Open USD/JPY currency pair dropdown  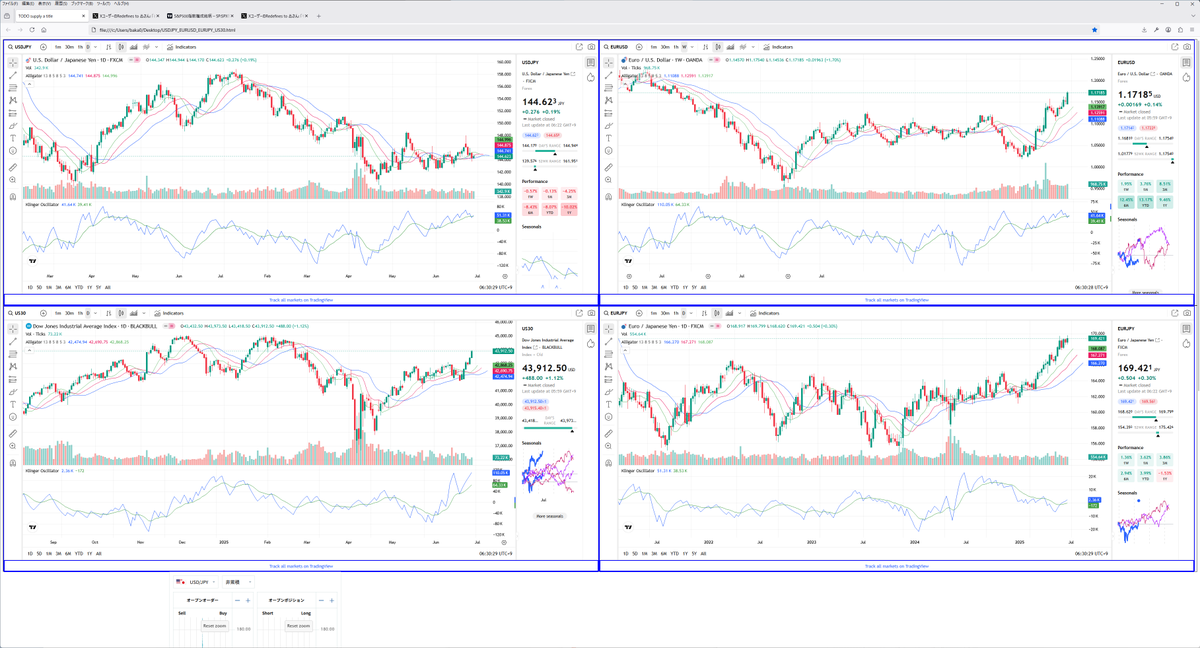[196, 582]
